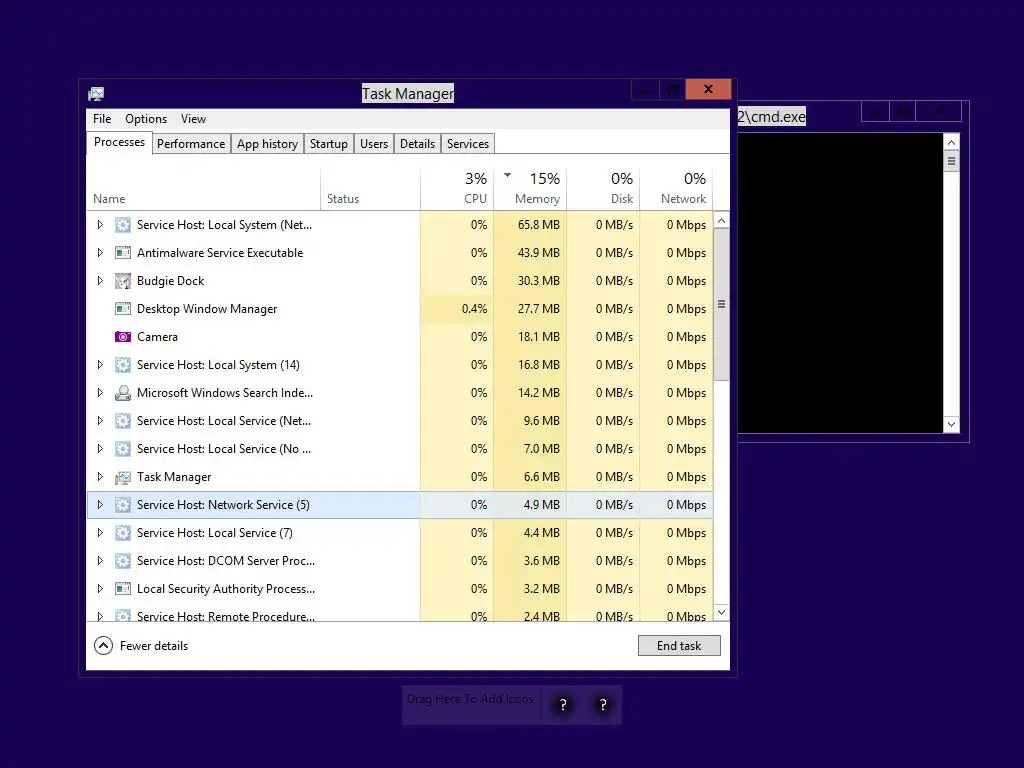
Task: Click the cmd.exe window scroll up arrow
Action: tap(952, 142)
